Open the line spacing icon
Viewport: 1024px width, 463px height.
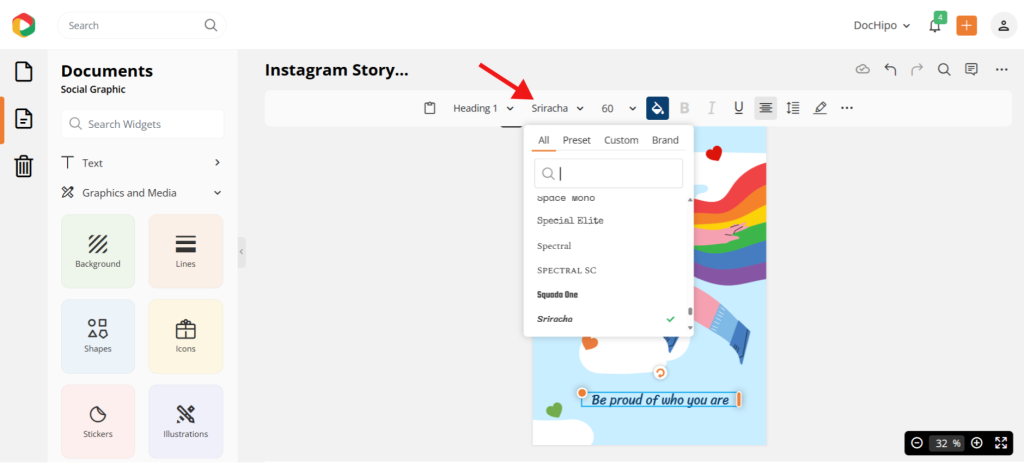click(793, 108)
